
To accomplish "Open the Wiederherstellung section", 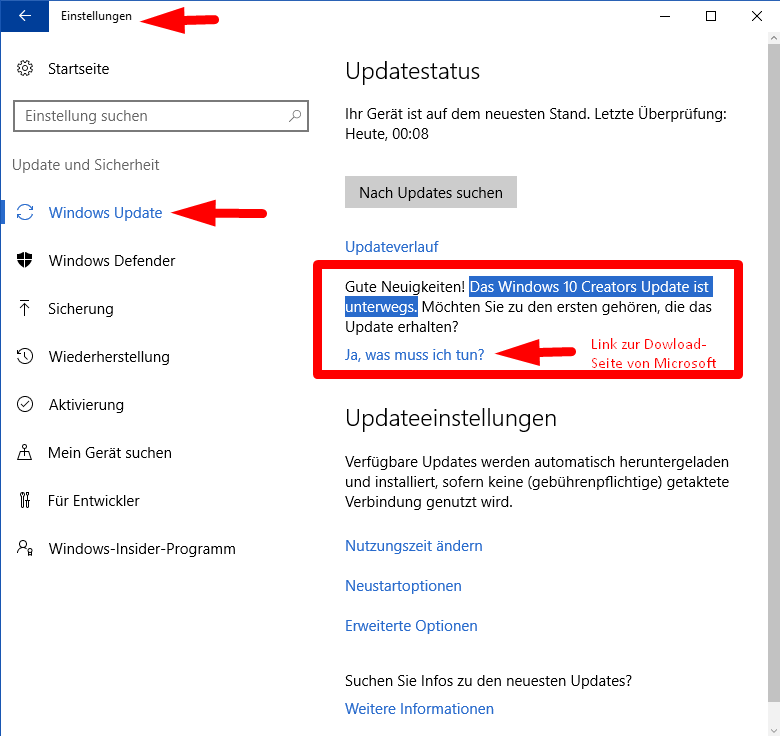I will [x=109, y=357].
